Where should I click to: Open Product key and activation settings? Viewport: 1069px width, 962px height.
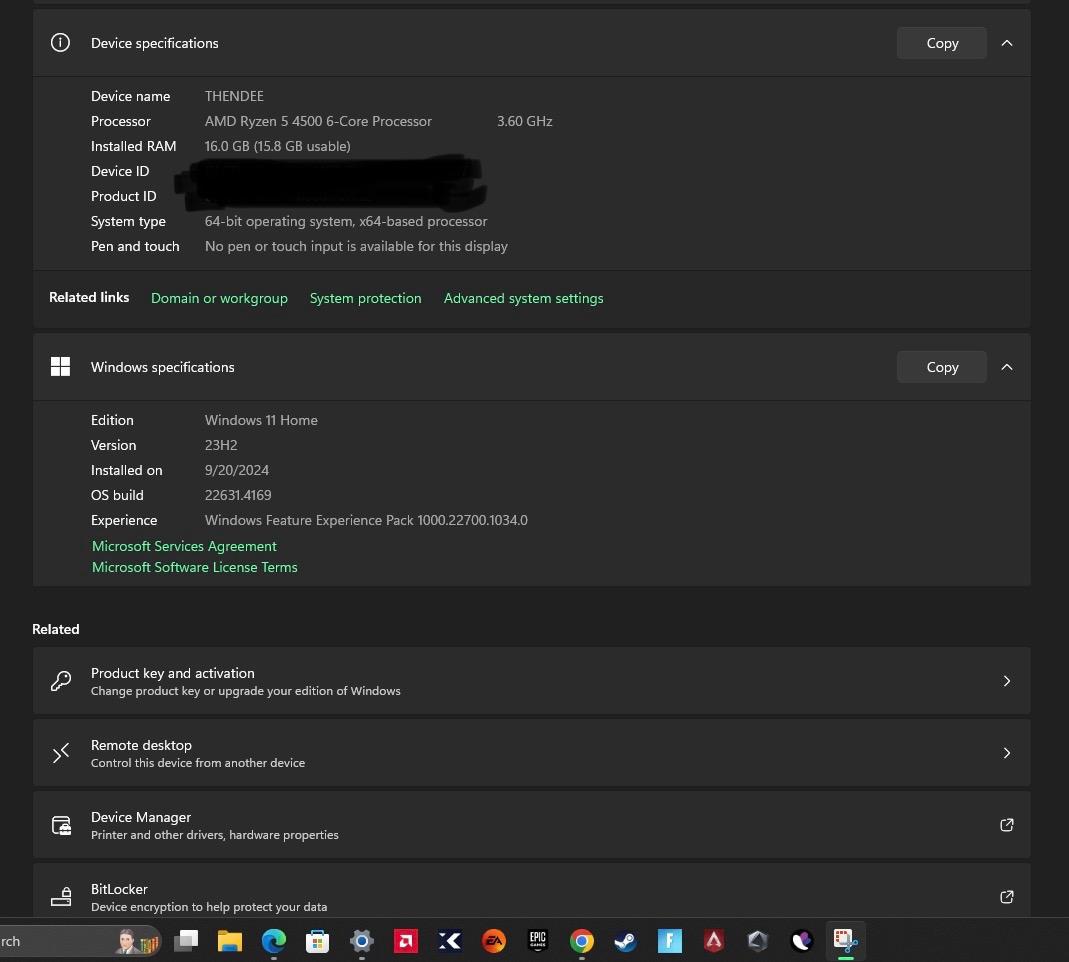pyautogui.click(x=531, y=681)
